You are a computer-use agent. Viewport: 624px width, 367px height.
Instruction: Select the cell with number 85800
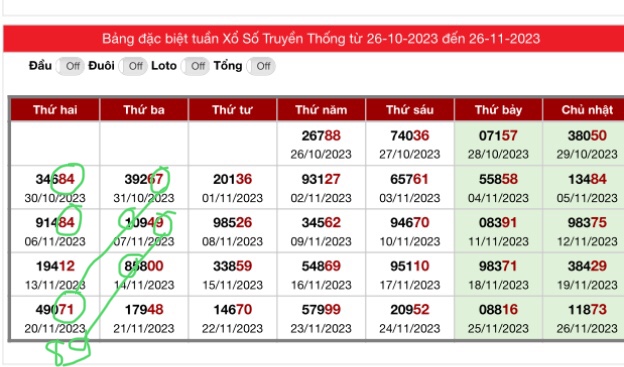coord(144,275)
